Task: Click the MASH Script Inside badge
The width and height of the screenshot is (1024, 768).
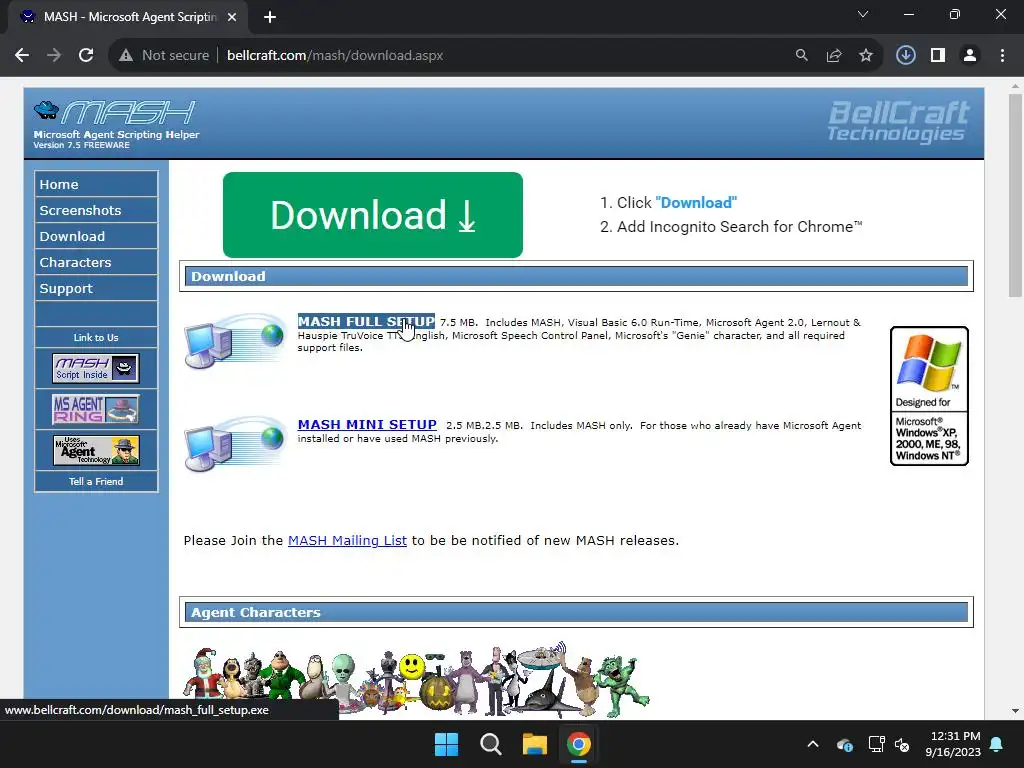Action: click(x=96, y=368)
